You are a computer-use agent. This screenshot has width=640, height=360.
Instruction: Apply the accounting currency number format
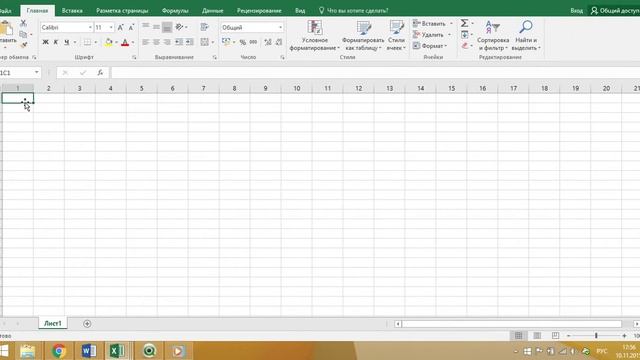(x=226, y=42)
